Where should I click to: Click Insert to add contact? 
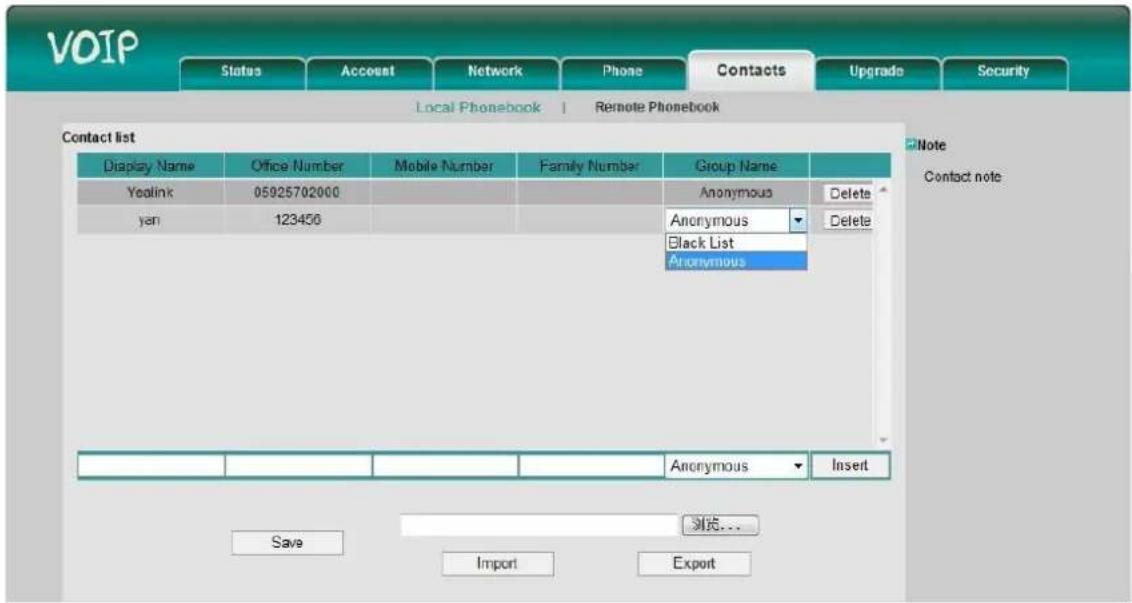tap(850, 466)
